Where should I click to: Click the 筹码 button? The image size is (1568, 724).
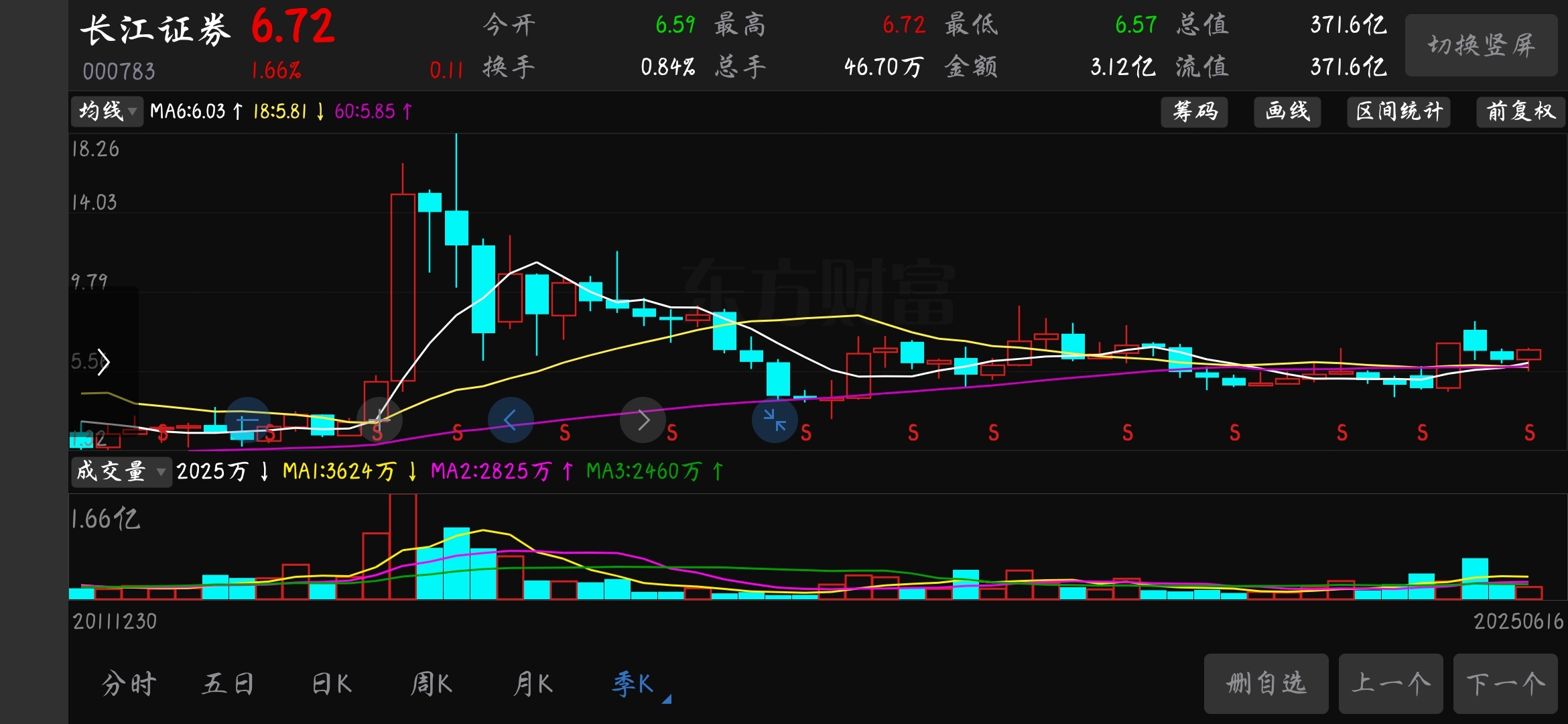[1194, 111]
